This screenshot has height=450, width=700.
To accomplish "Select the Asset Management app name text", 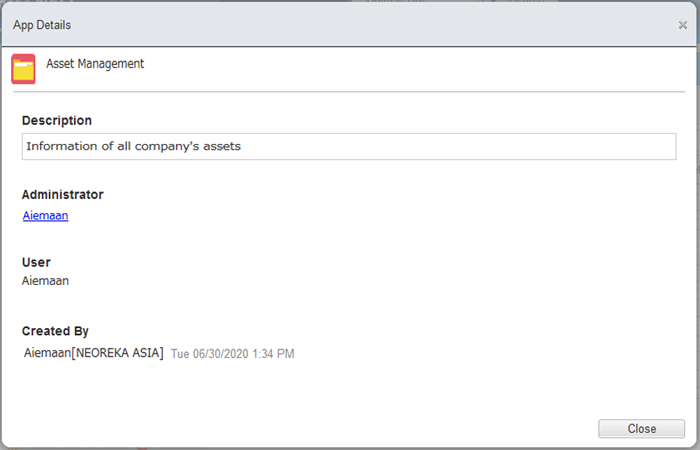I will [95, 64].
